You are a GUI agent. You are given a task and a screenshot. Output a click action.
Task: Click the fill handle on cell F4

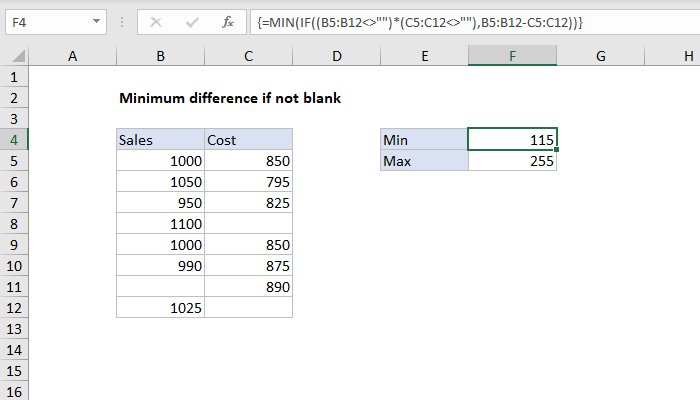coord(556,150)
